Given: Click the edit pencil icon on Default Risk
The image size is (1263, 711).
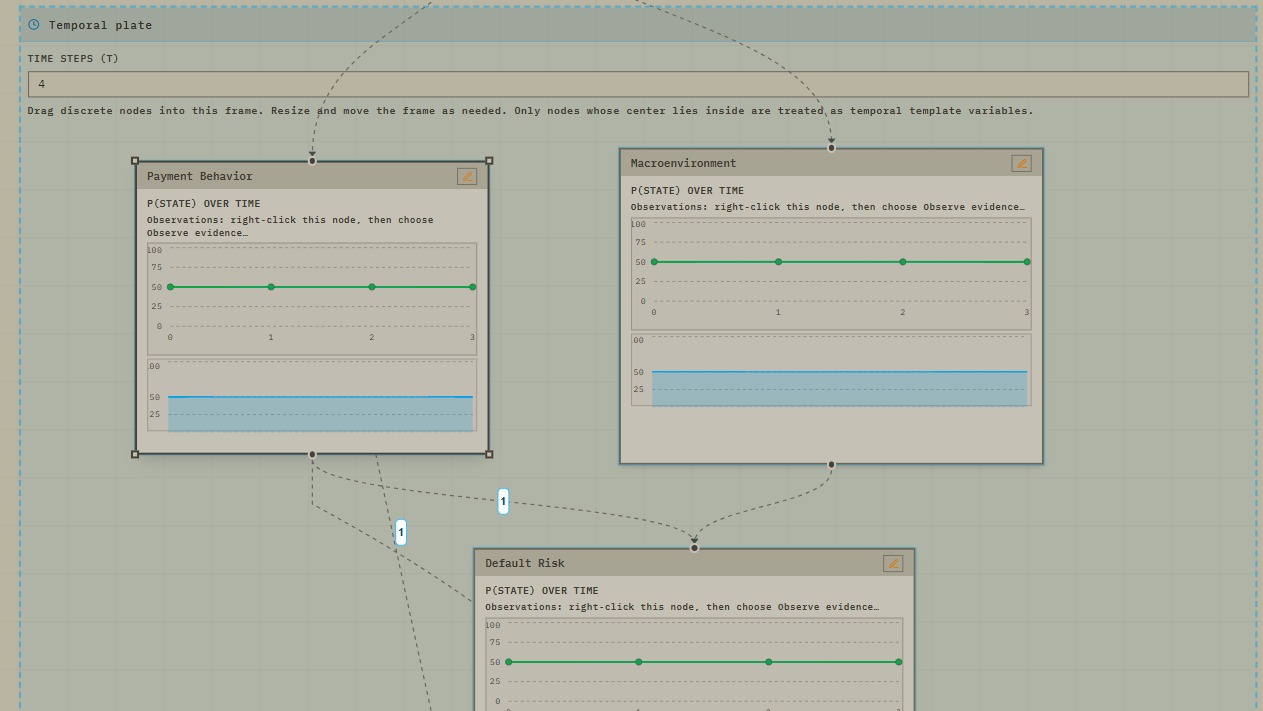Looking at the screenshot, I should coord(893,563).
